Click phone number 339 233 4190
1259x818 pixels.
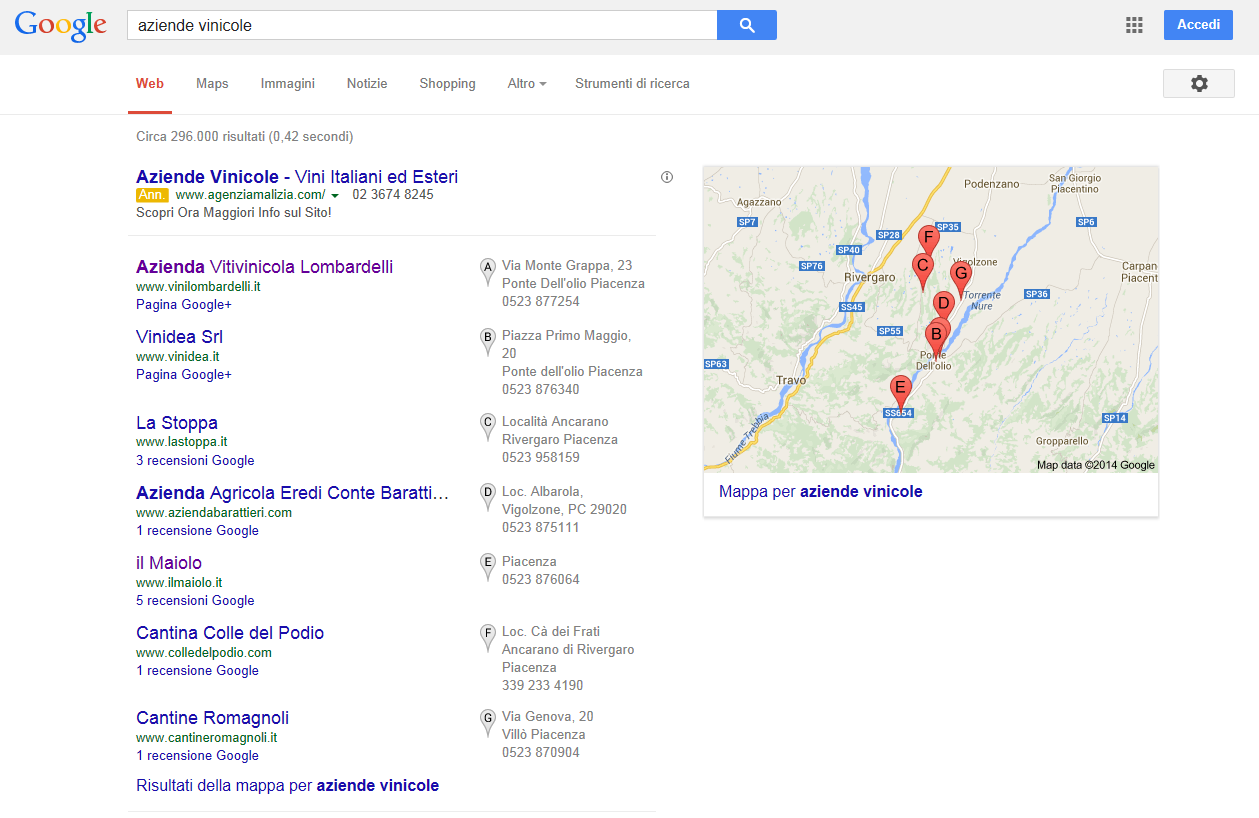click(x=543, y=685)
